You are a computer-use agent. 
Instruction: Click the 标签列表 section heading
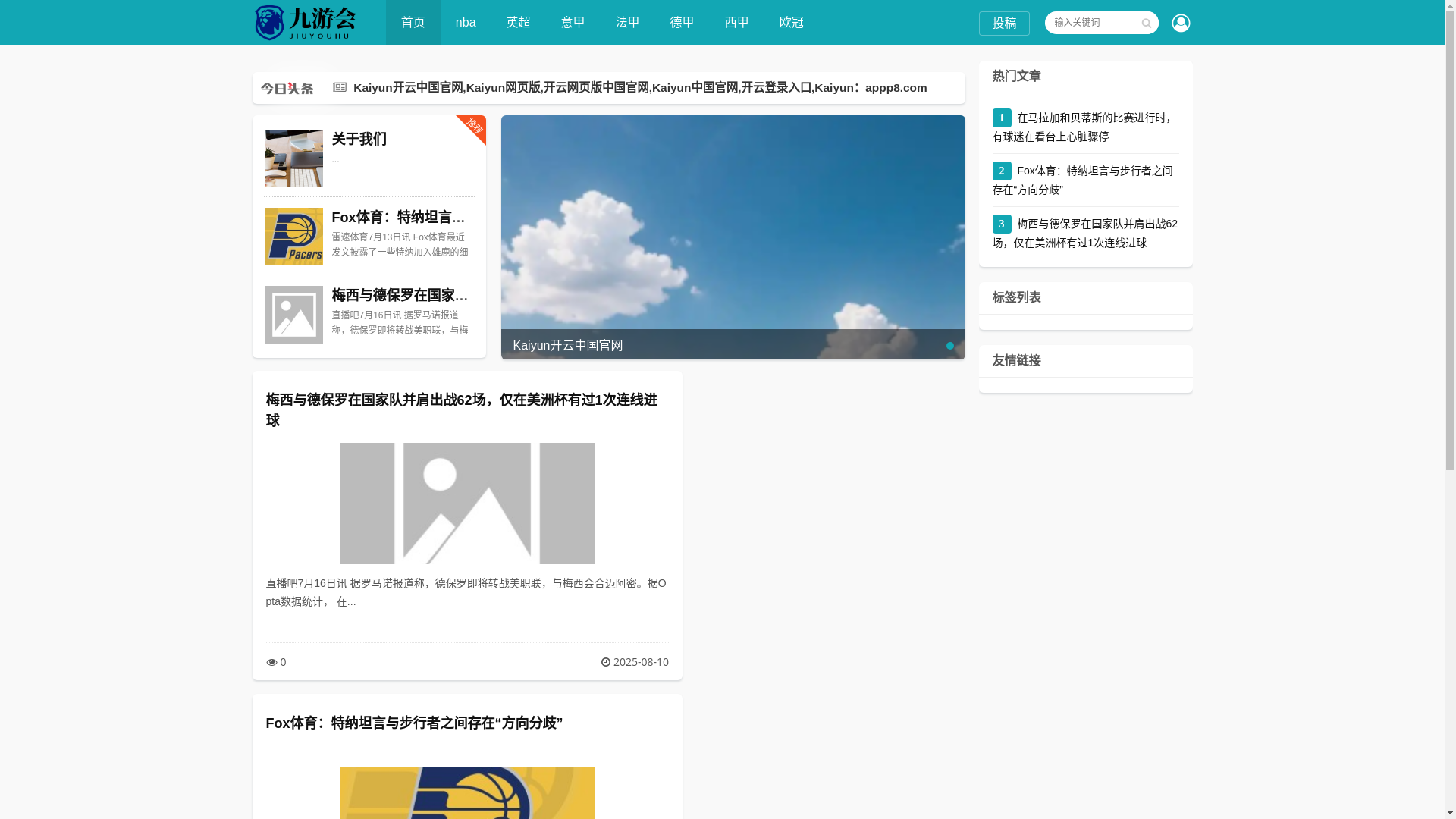click(x=1016, y=297)
